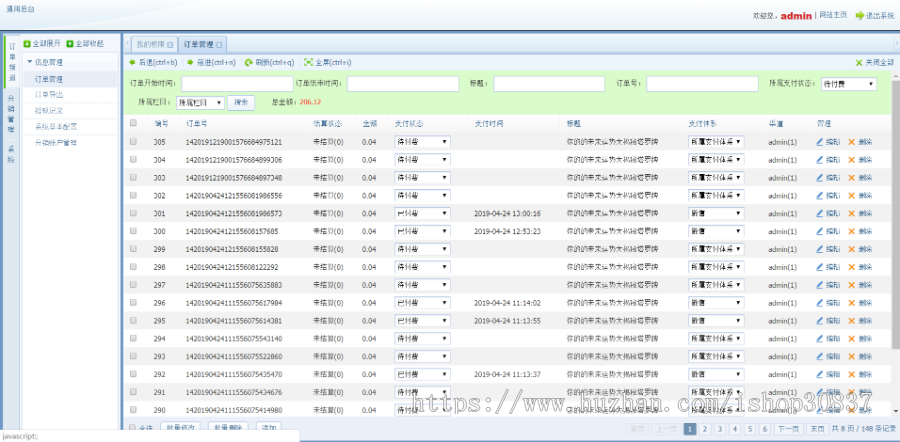
Task: Click 全部展开 expand-all icon in sidebar
Action: coord(27,44)
